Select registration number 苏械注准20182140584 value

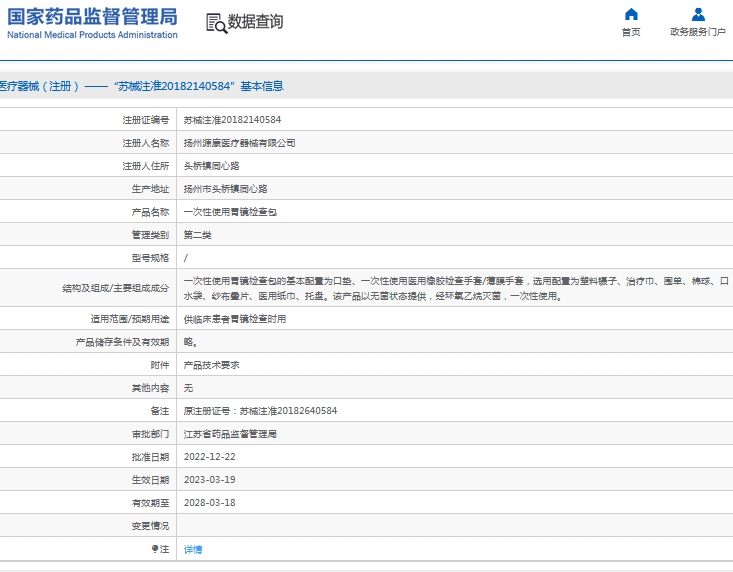(x=232, y=120)
